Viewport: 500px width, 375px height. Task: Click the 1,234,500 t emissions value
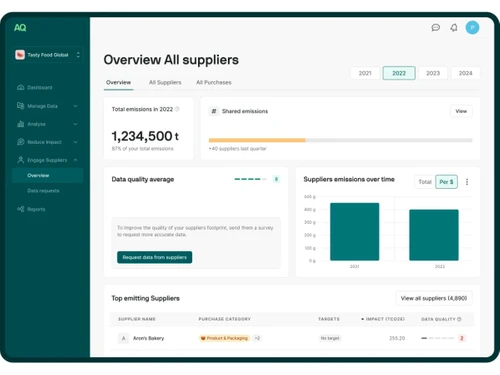[145, 136]
